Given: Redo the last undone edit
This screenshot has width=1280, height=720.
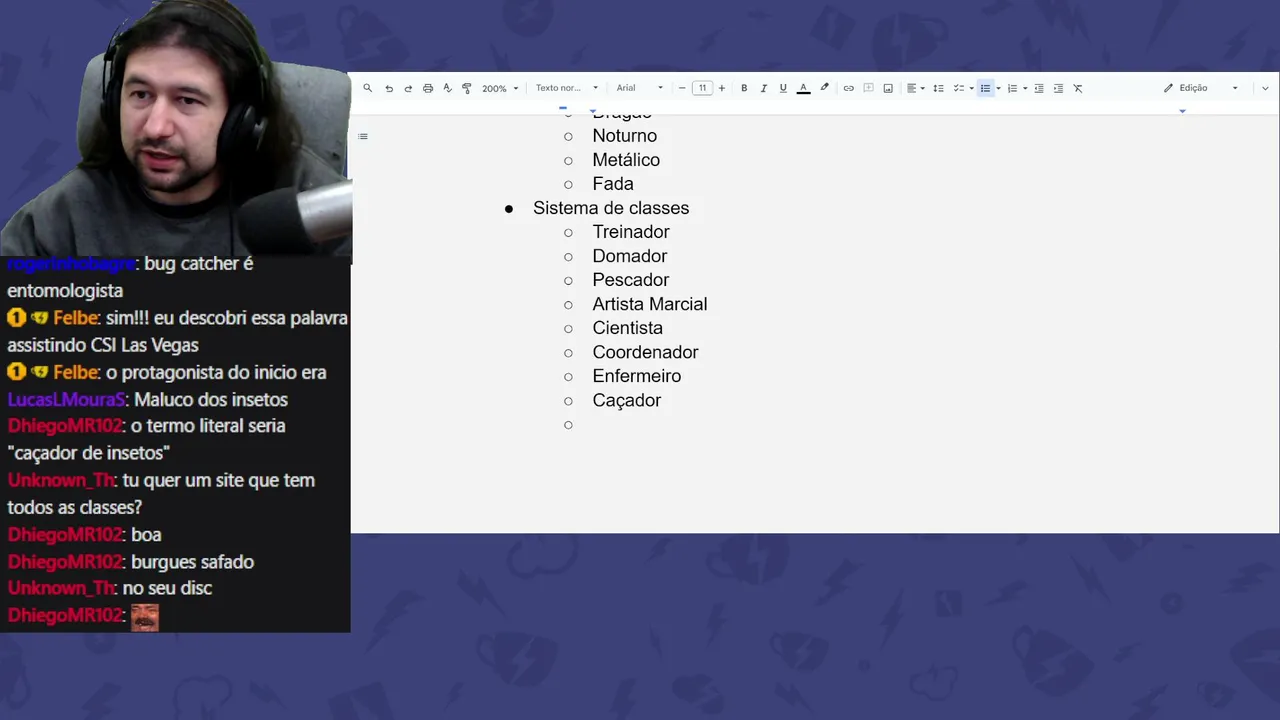Looking at the screenshot, I should [408, 88].
